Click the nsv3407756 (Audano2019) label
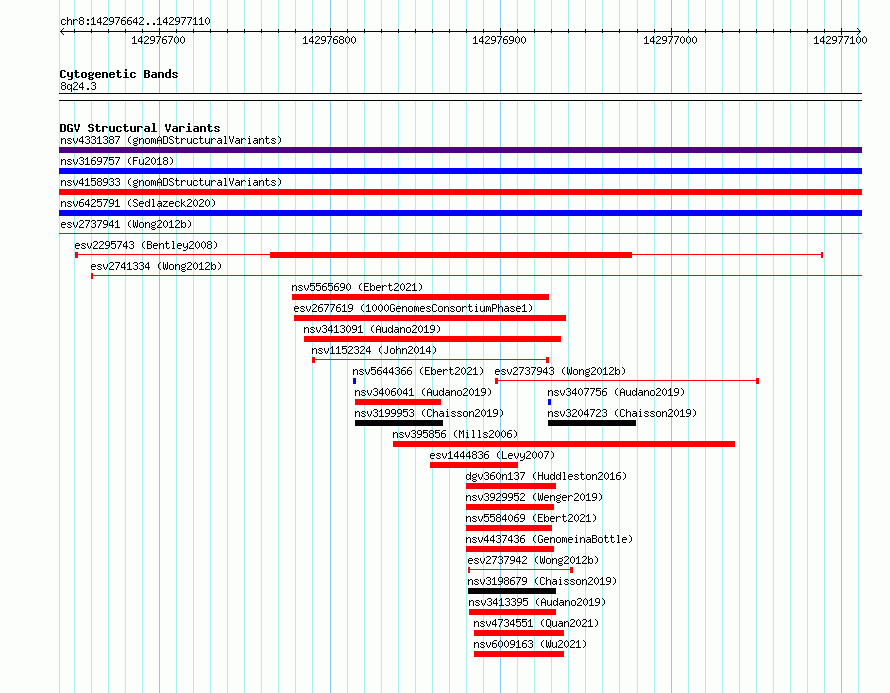This screenshot has height=693, width=890. (x=616, y=392)
